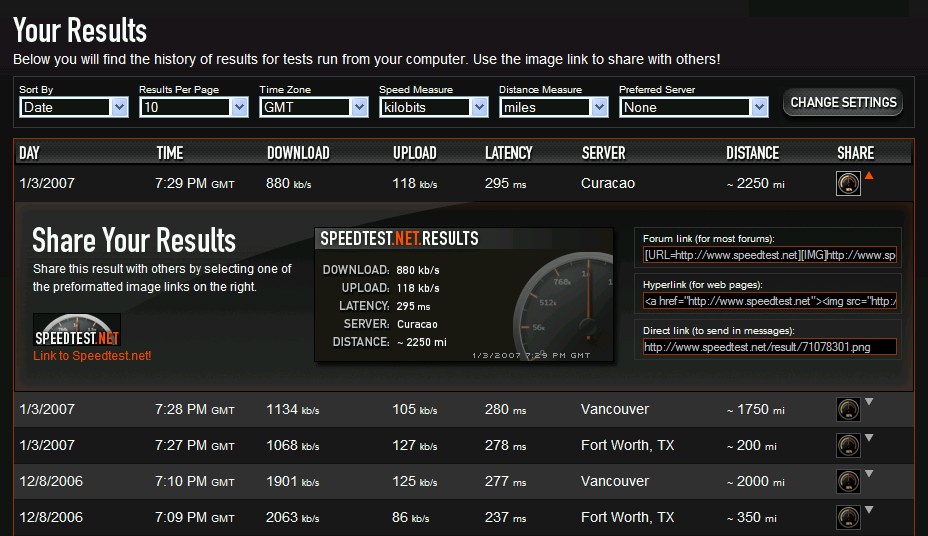
Task: Select the Forum link text field
Action: tap(769, 255)
